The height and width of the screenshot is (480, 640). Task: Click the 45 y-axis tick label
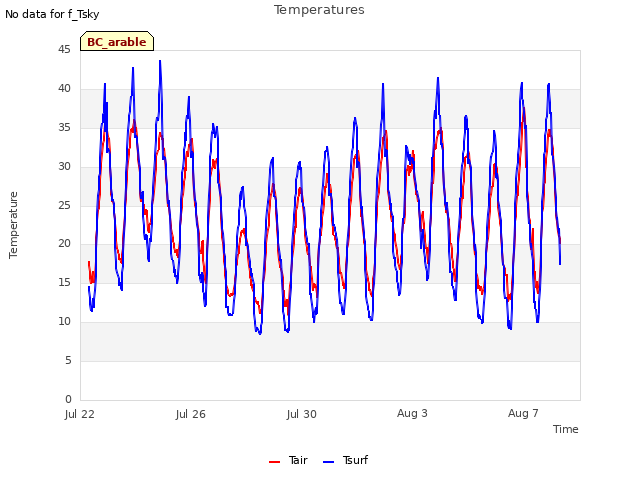point(64,49)
